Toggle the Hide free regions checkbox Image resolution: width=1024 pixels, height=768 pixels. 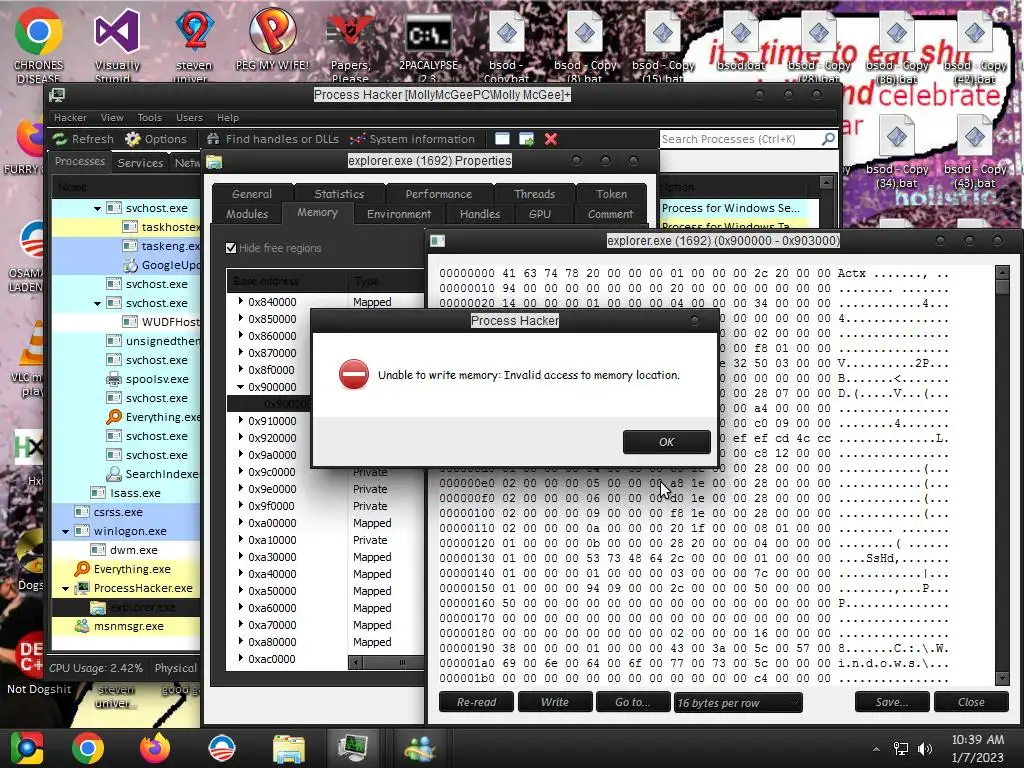coord(231,248)
